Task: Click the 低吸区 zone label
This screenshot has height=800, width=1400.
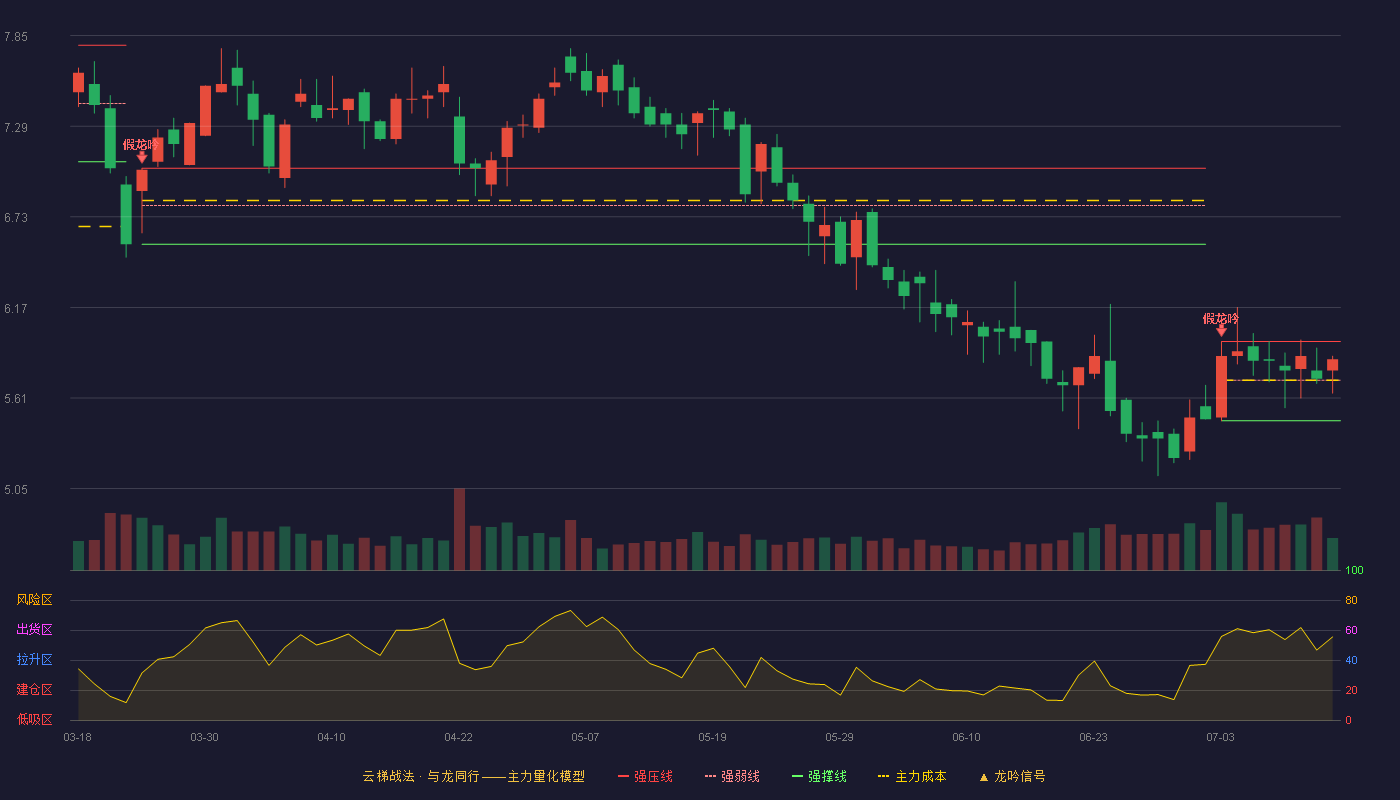Action: (x=34, y=720)
